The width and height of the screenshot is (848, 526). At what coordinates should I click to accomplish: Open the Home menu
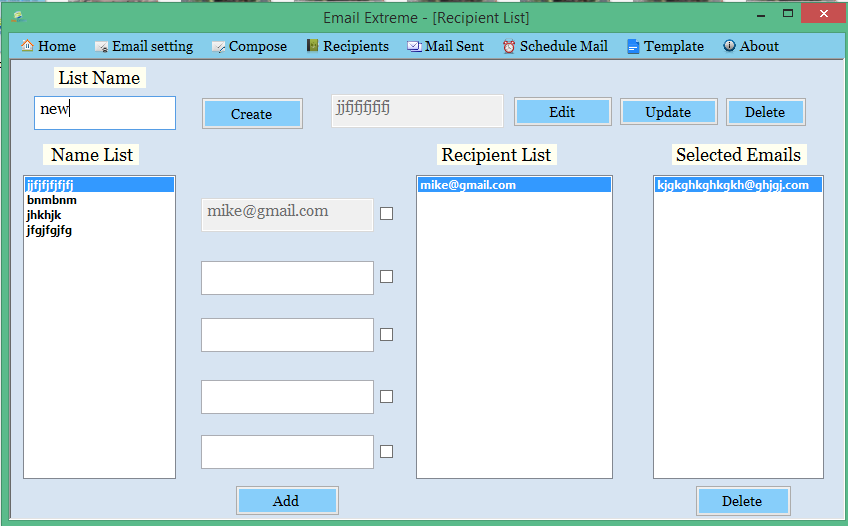49,46
